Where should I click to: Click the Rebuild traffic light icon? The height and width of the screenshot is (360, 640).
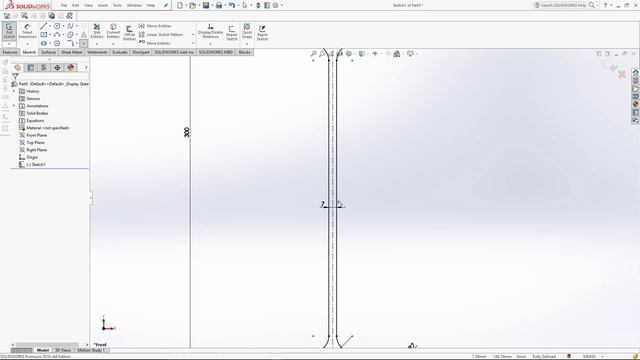point(258,5)
